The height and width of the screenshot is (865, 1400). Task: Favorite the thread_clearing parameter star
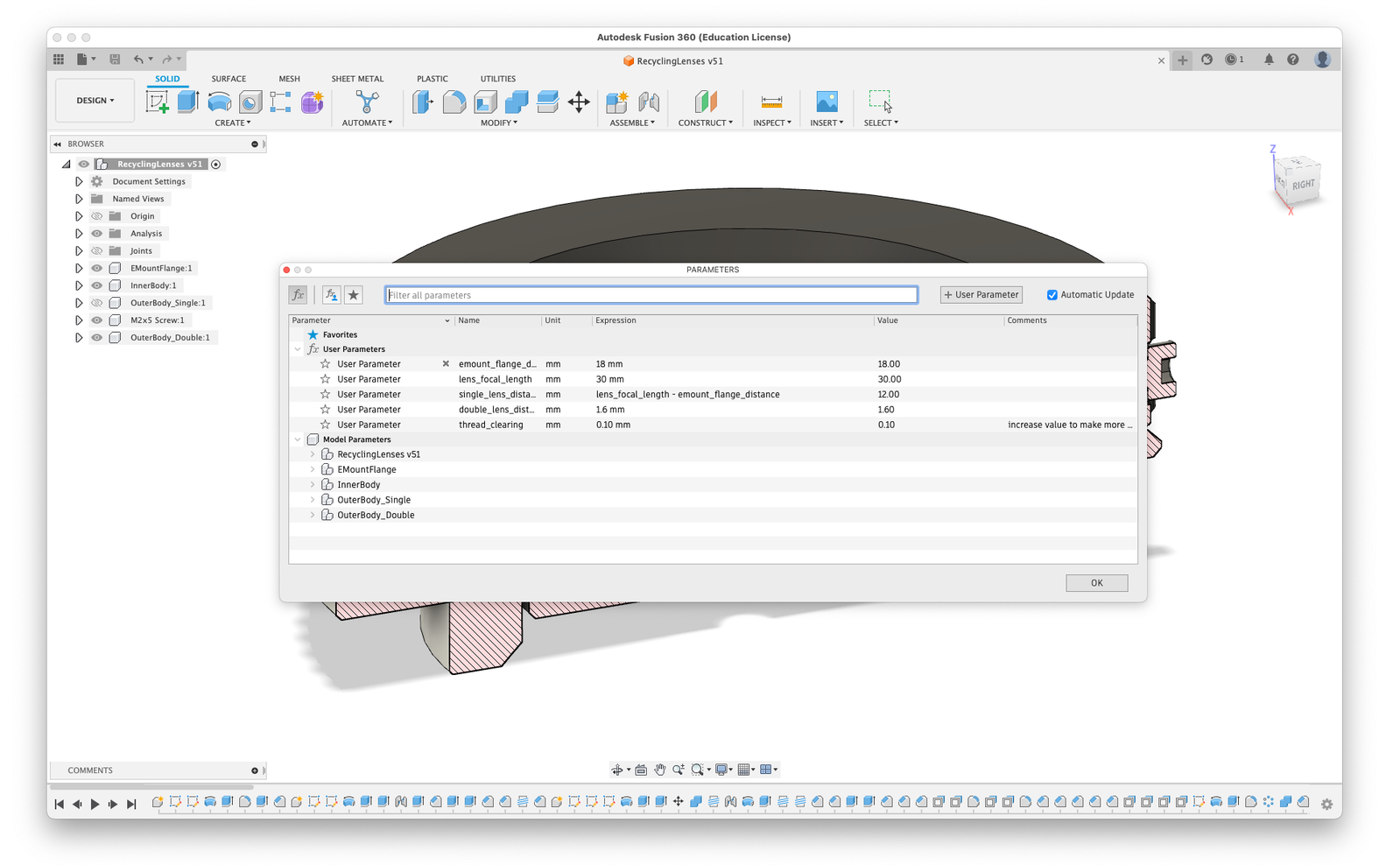tap(326, 425)
